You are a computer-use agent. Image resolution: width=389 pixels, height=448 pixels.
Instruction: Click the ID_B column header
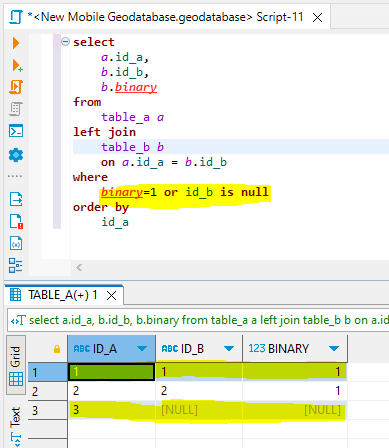click(x=199, y=349)
